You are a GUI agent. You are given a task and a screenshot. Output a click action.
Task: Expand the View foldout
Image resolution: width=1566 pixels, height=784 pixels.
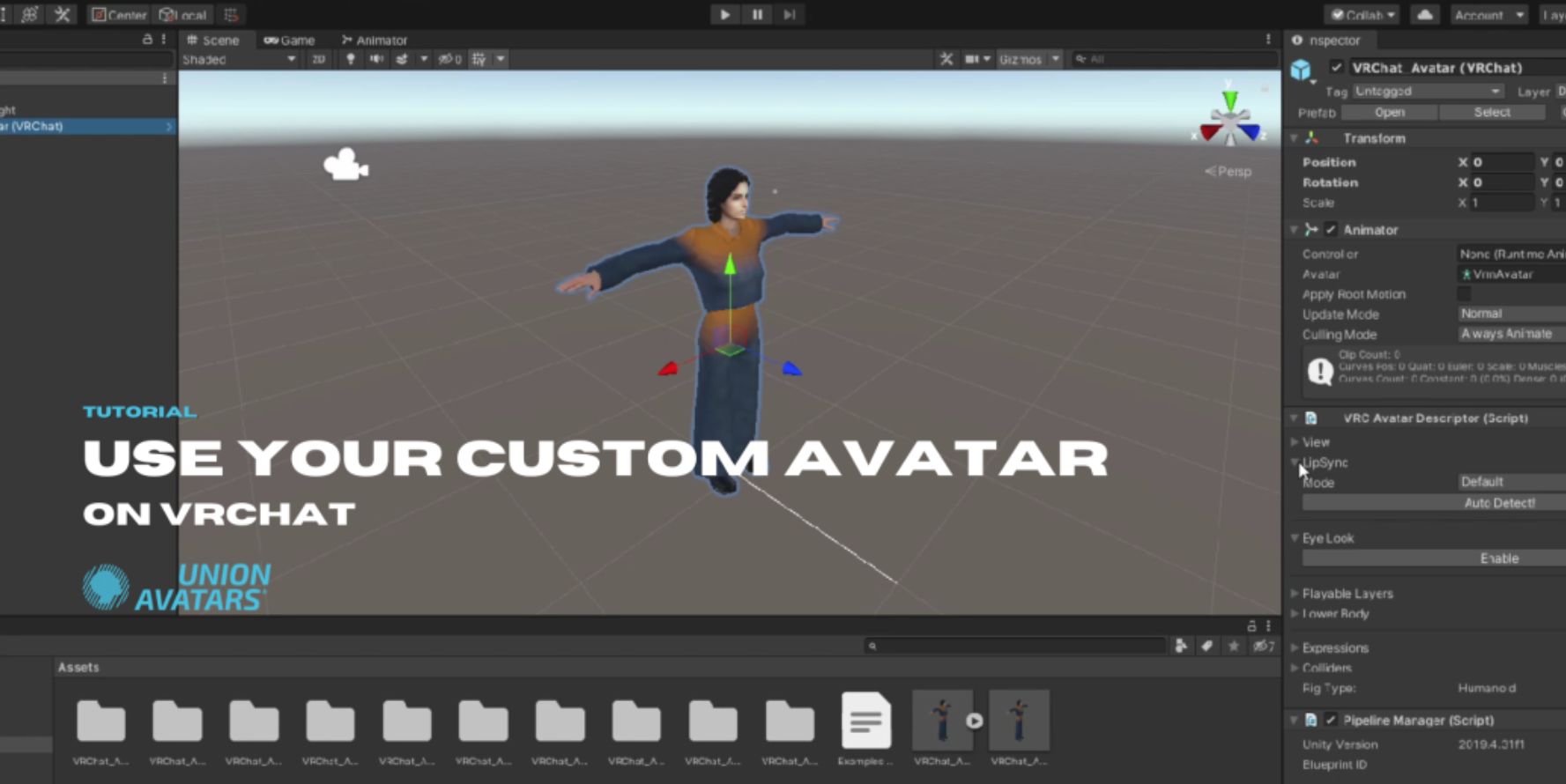[x=1294, y=442]
